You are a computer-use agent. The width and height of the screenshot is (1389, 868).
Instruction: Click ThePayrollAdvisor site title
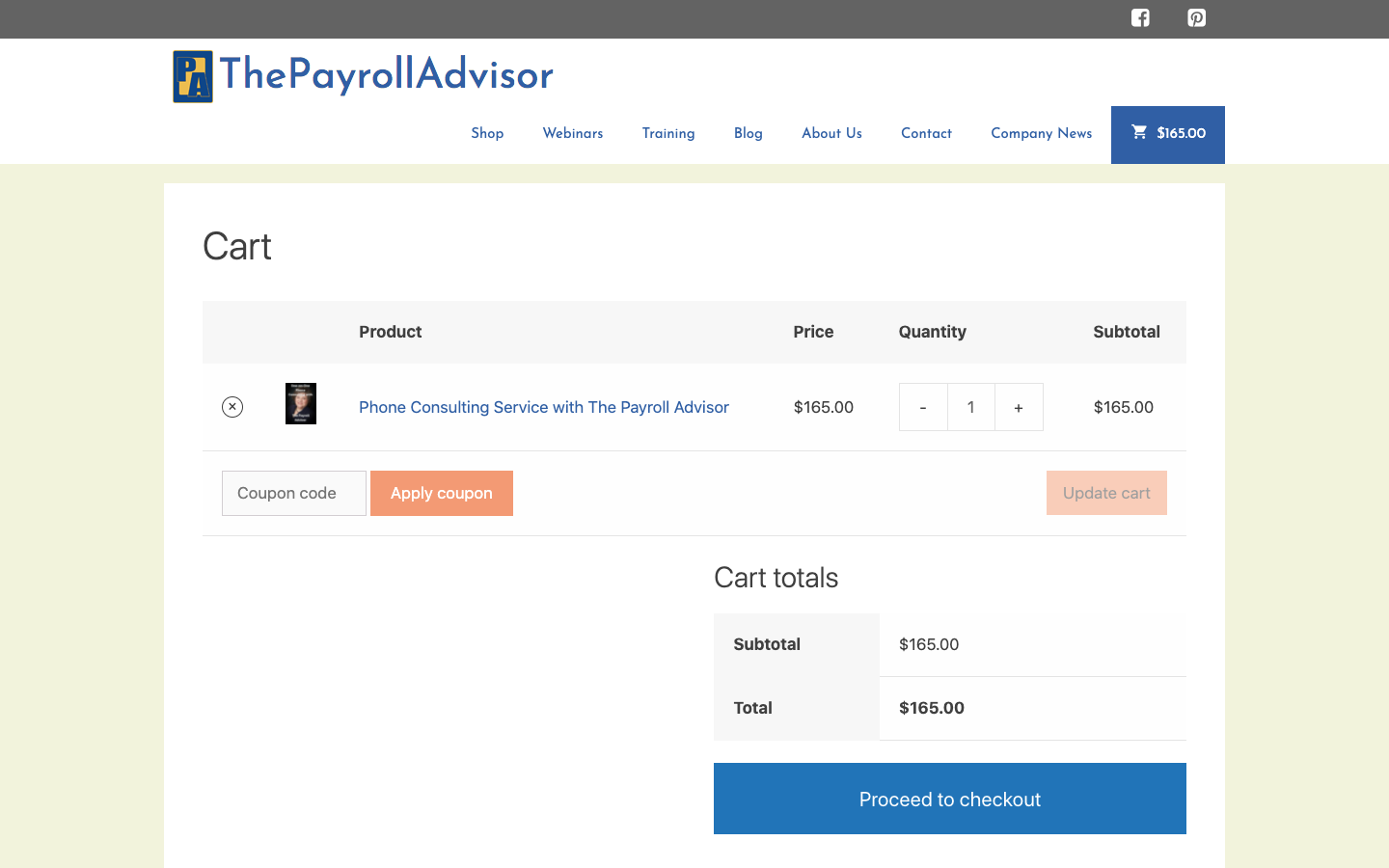pyautogui.click(x=387, y=75)
